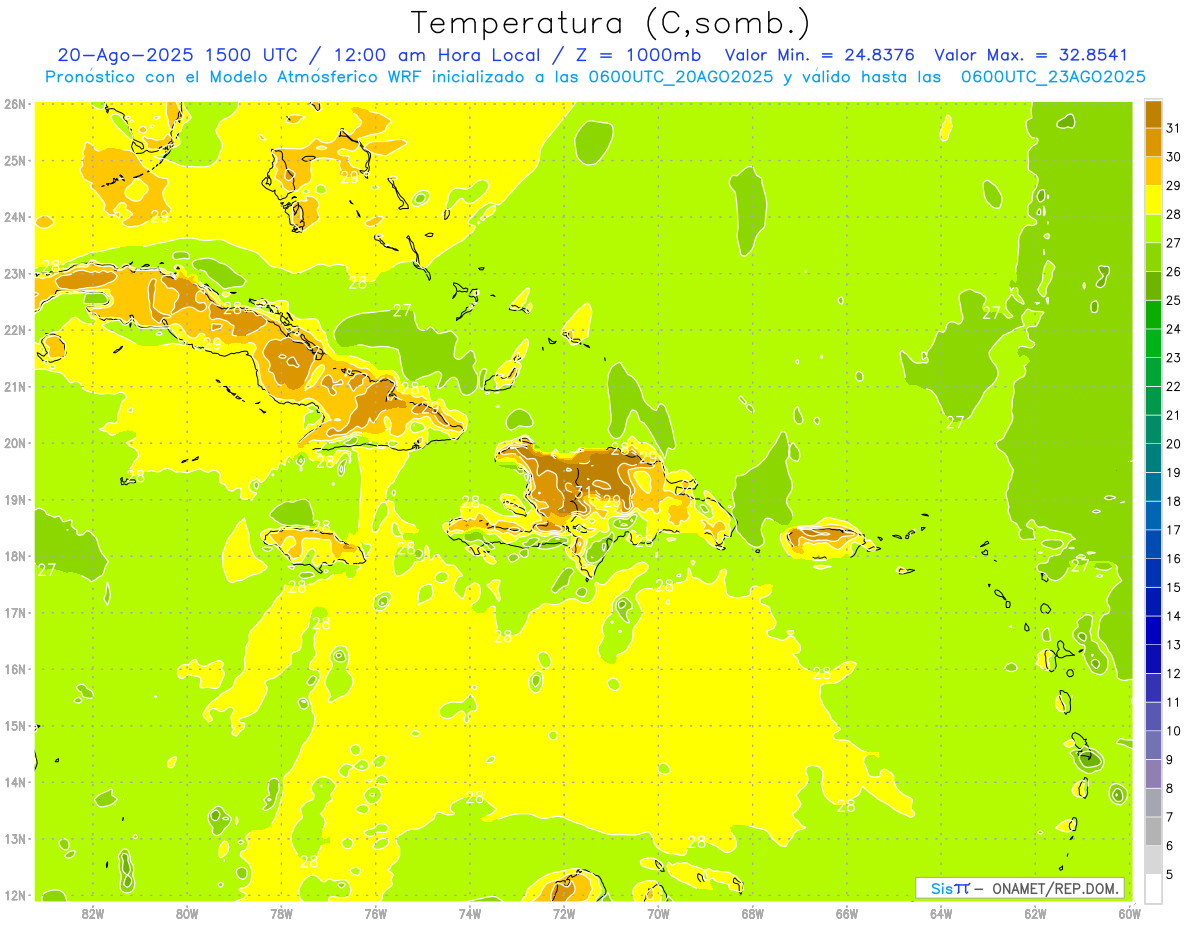Click the blue 'Sis' logo text
This screenshot has width=1200, height=927.
(941, 888)
